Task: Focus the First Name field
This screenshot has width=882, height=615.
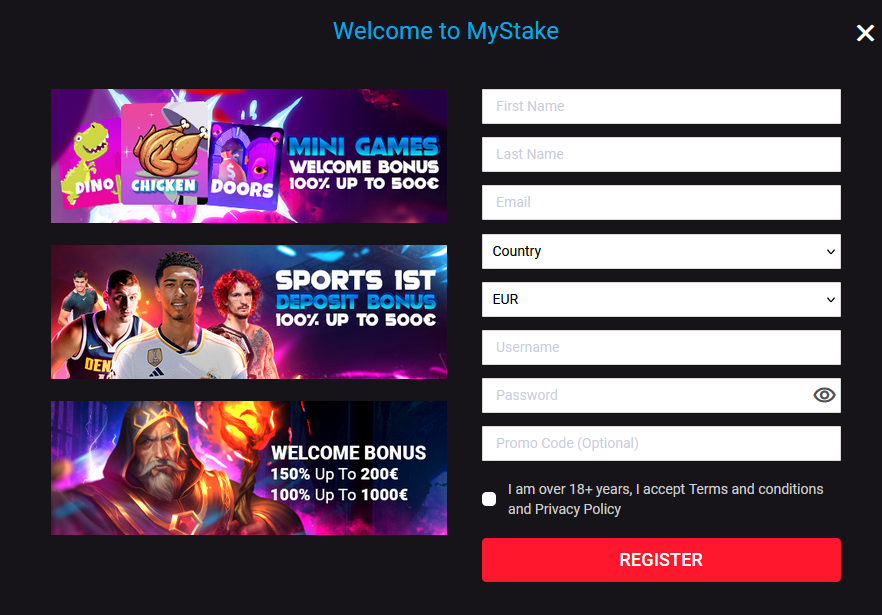Action: pyautogui.click(x=661, y=106)
